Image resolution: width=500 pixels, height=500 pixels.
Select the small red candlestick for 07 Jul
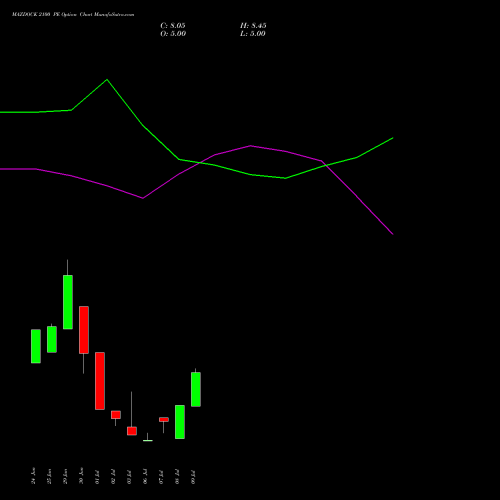tap(164, 419)
